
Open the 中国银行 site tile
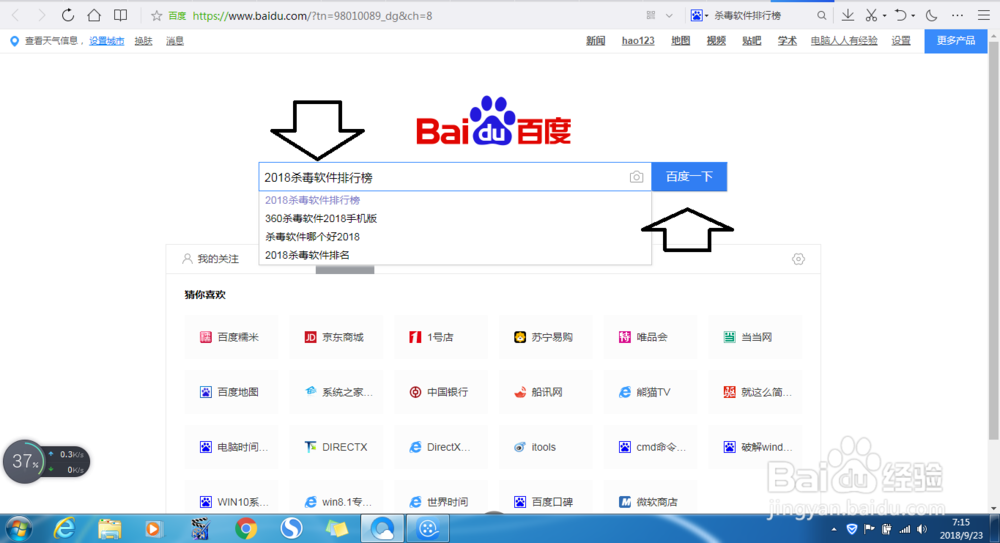pyautogui.click(x=440, y=392)
